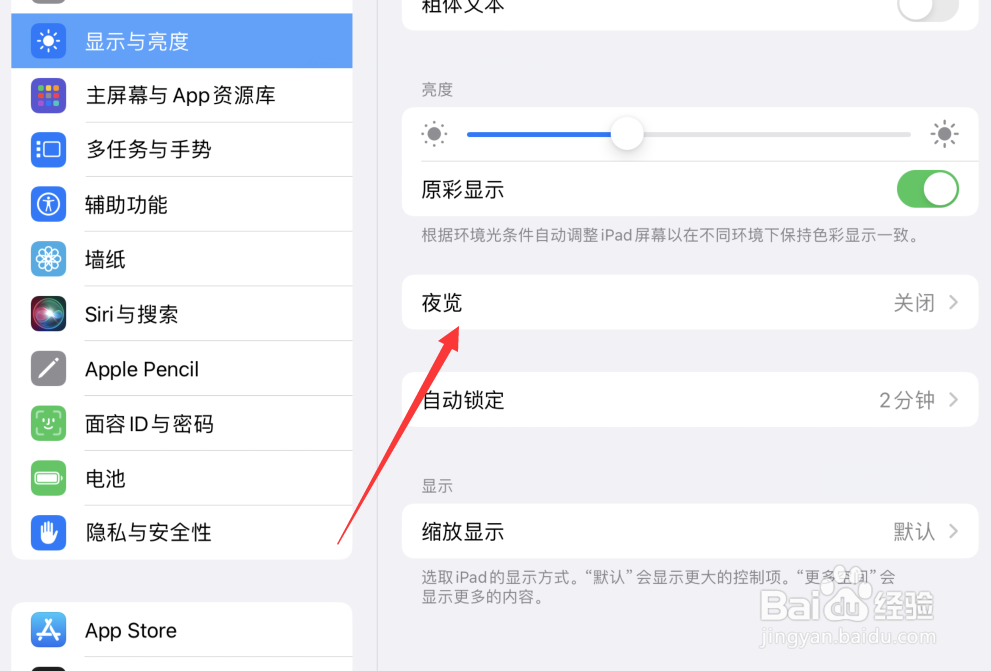Expand 缩放显示 chevron showing 默认
Image resolution: width=991 pixels, height=671 pixels.
coord(954,531)
